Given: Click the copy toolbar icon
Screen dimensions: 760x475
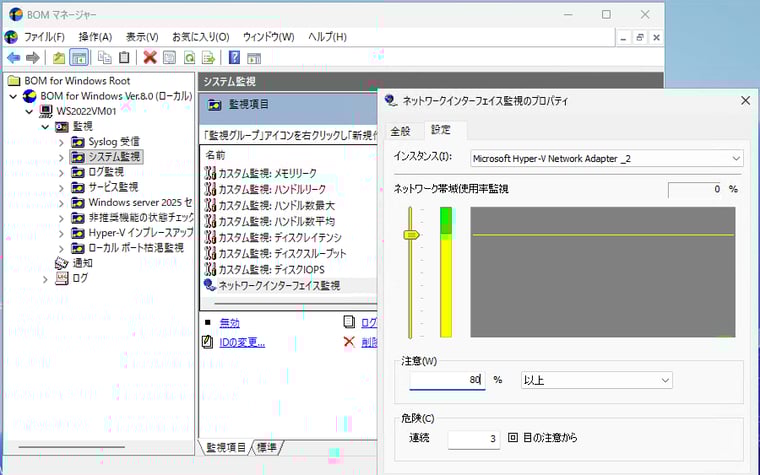Looking at the screenshot, I should click(104, 58).
